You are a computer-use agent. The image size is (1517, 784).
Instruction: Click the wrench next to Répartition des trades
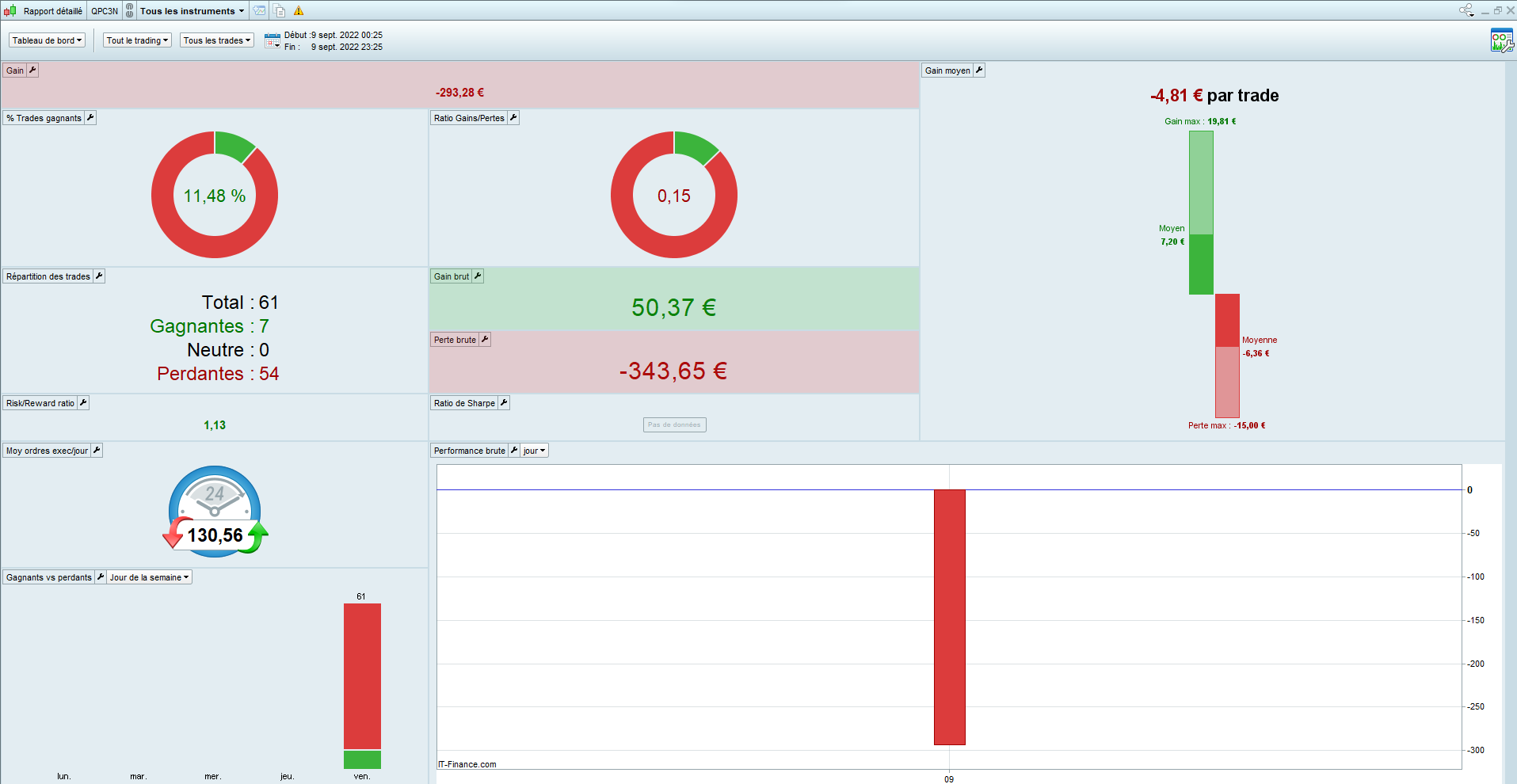(x=99, y=276)
